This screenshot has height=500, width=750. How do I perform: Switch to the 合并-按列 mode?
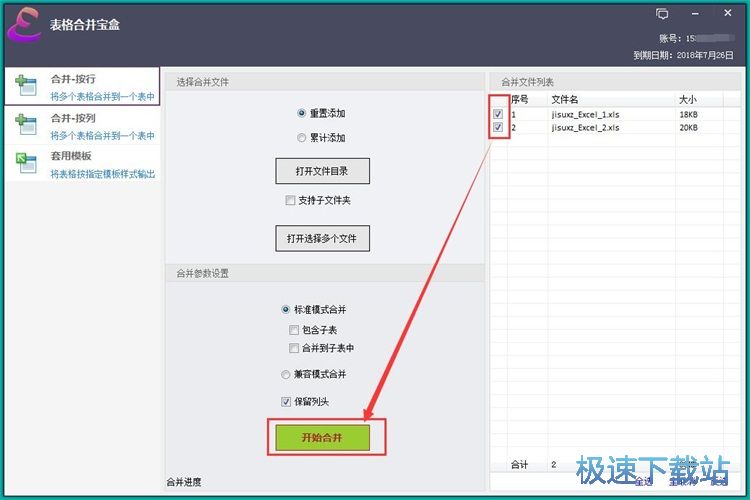click(x=82, y=125)
